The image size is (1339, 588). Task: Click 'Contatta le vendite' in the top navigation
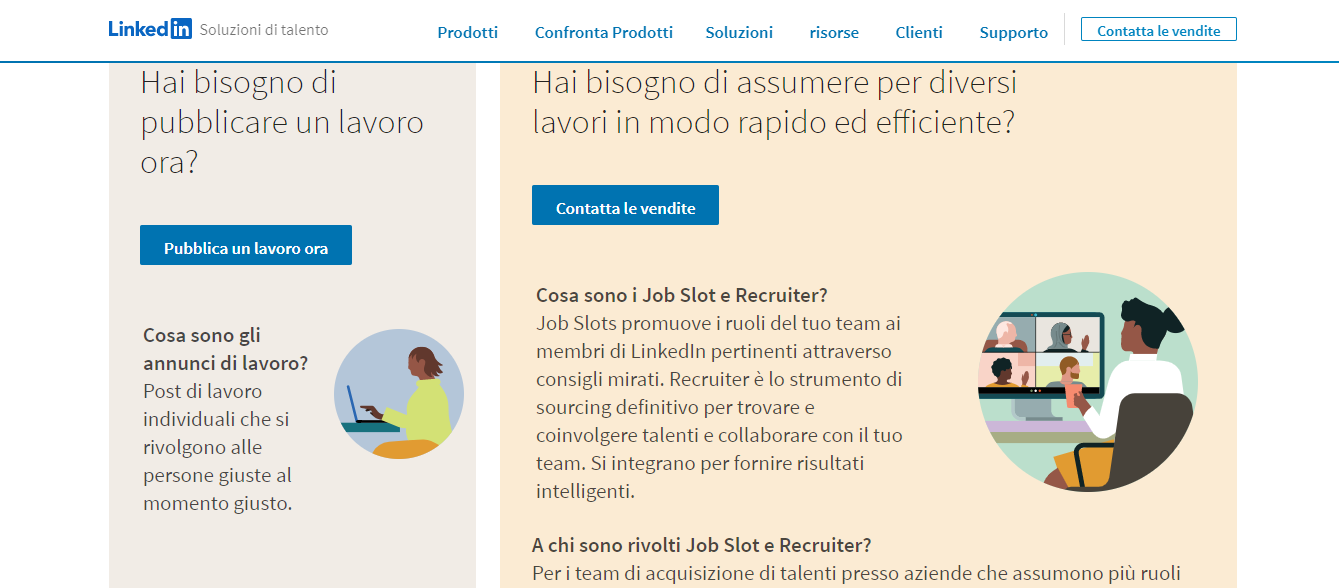pyautogui.click(x=1158, y=29)
